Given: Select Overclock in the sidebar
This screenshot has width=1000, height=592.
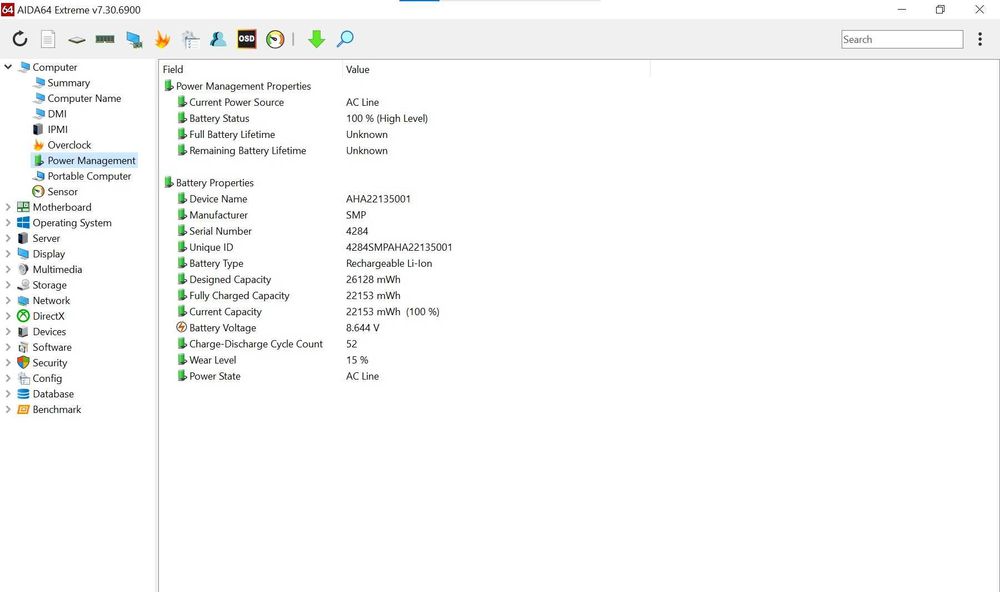Looking at the screenshot, I should (69, 145).
